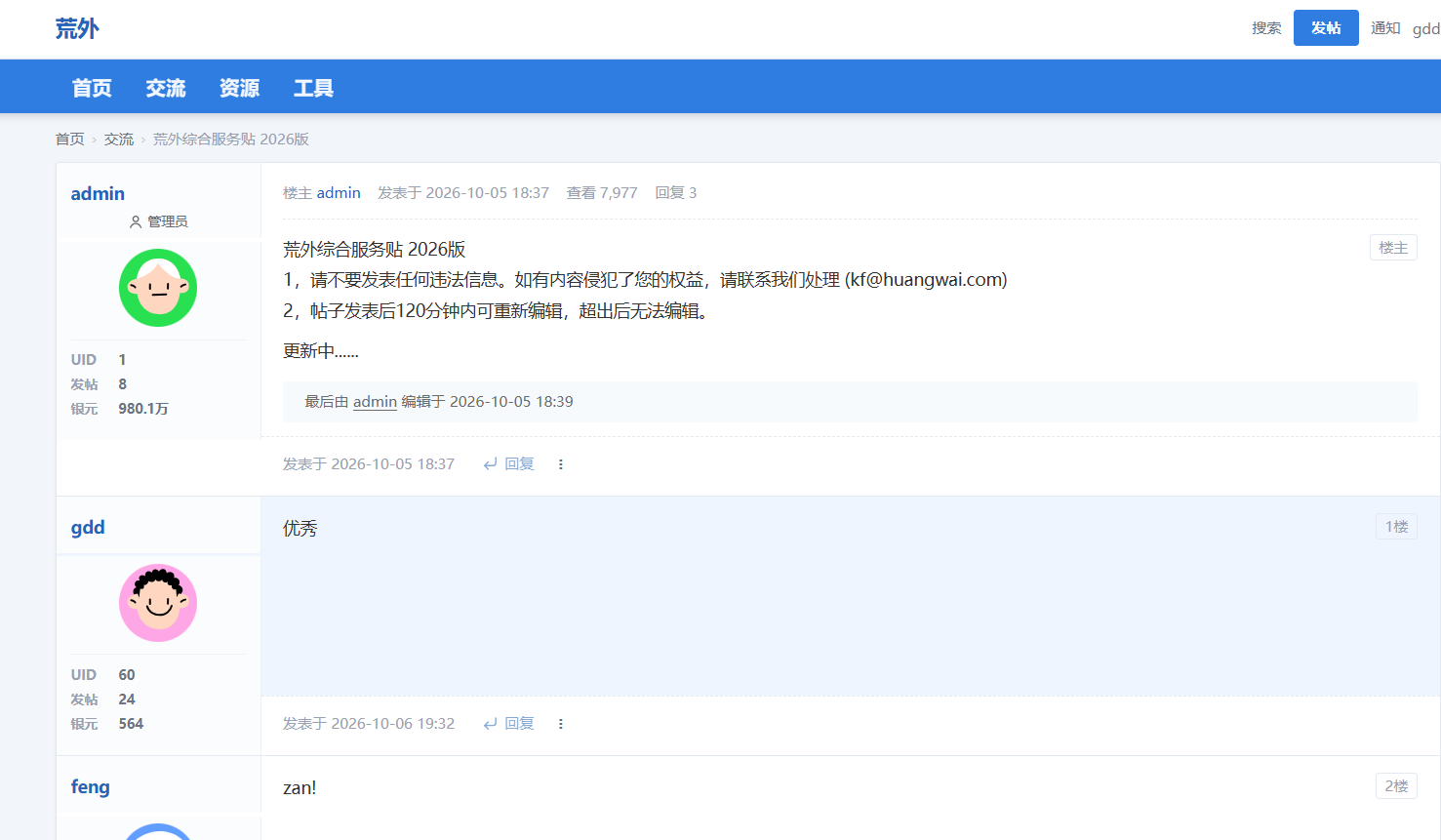Click gdd's pink avatar image
The width and height of the screenshot is (1441, 840).
[x=158, y=603]
